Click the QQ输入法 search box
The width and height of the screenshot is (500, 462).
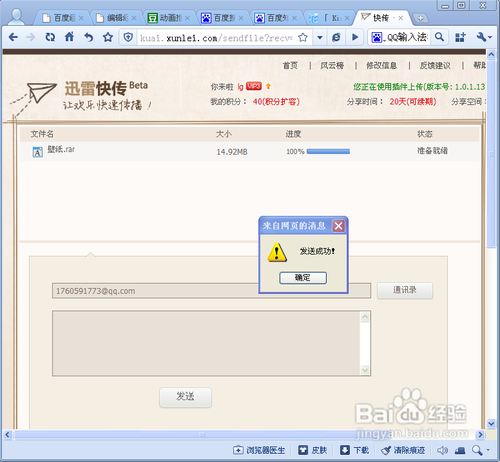tap(407, 37)
